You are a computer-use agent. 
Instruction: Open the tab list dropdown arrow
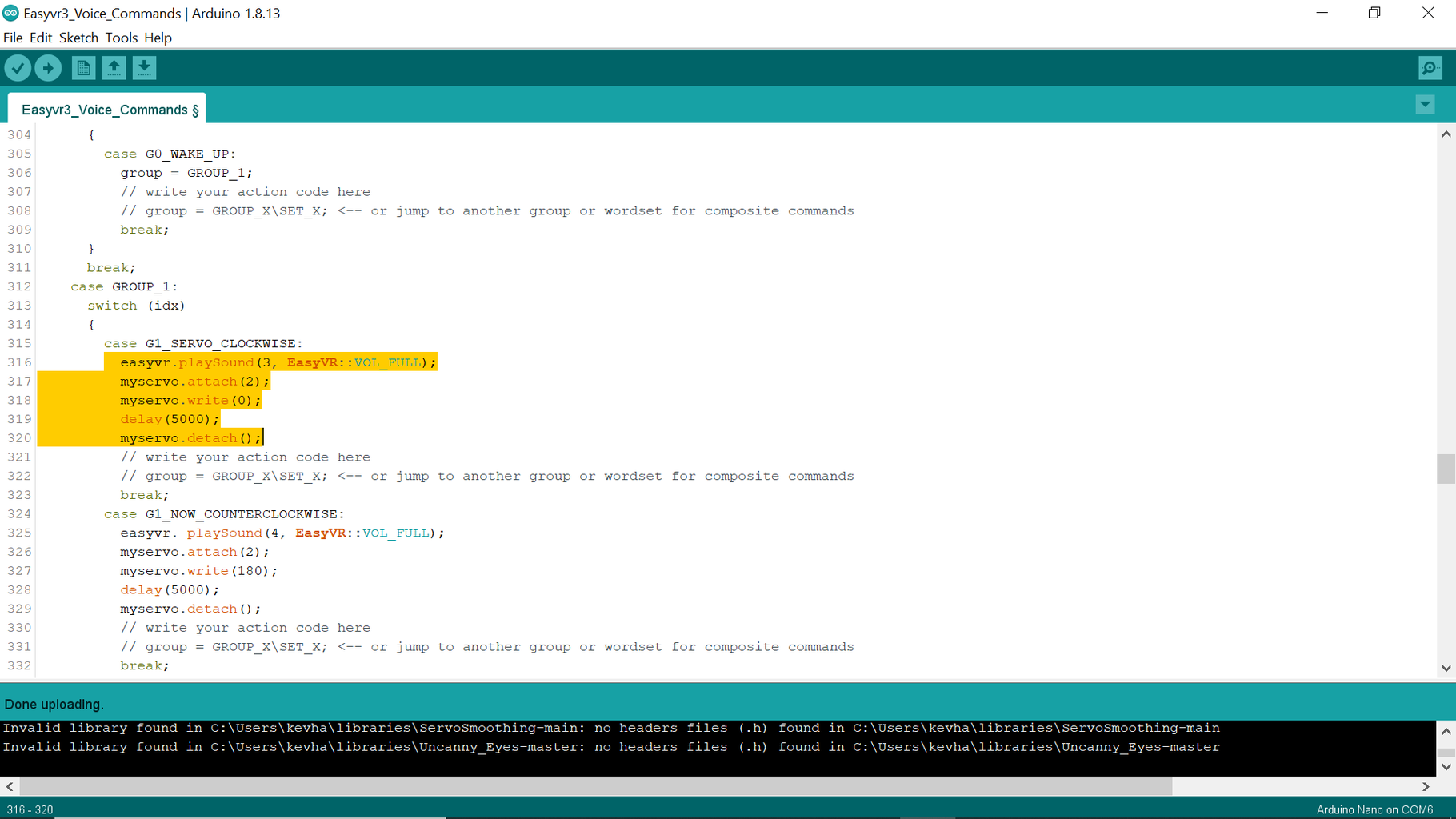tap(1425, 104)
